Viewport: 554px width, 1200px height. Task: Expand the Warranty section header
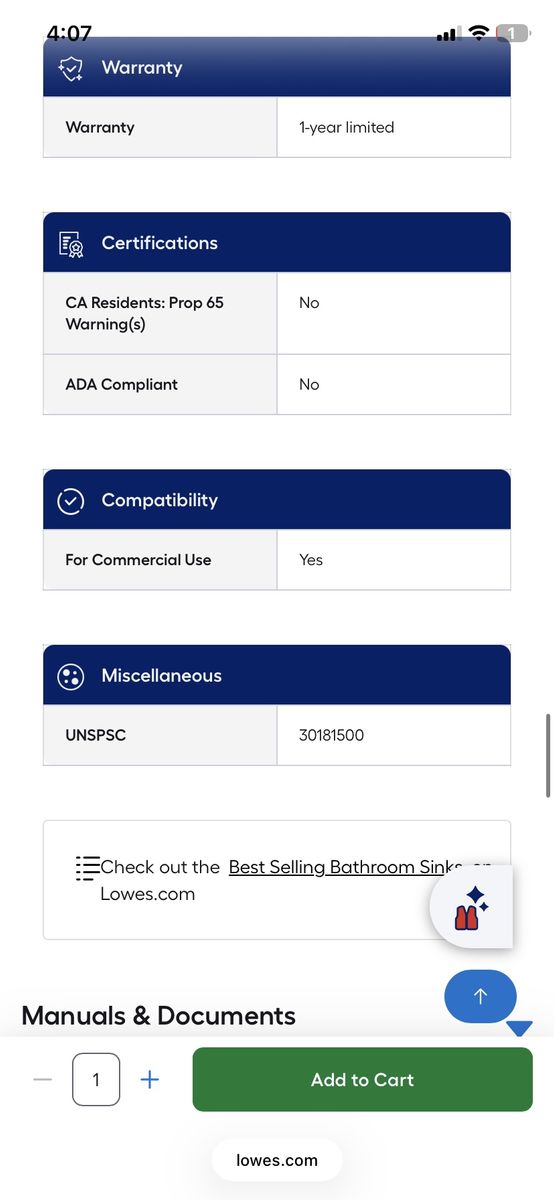[277, 68]
